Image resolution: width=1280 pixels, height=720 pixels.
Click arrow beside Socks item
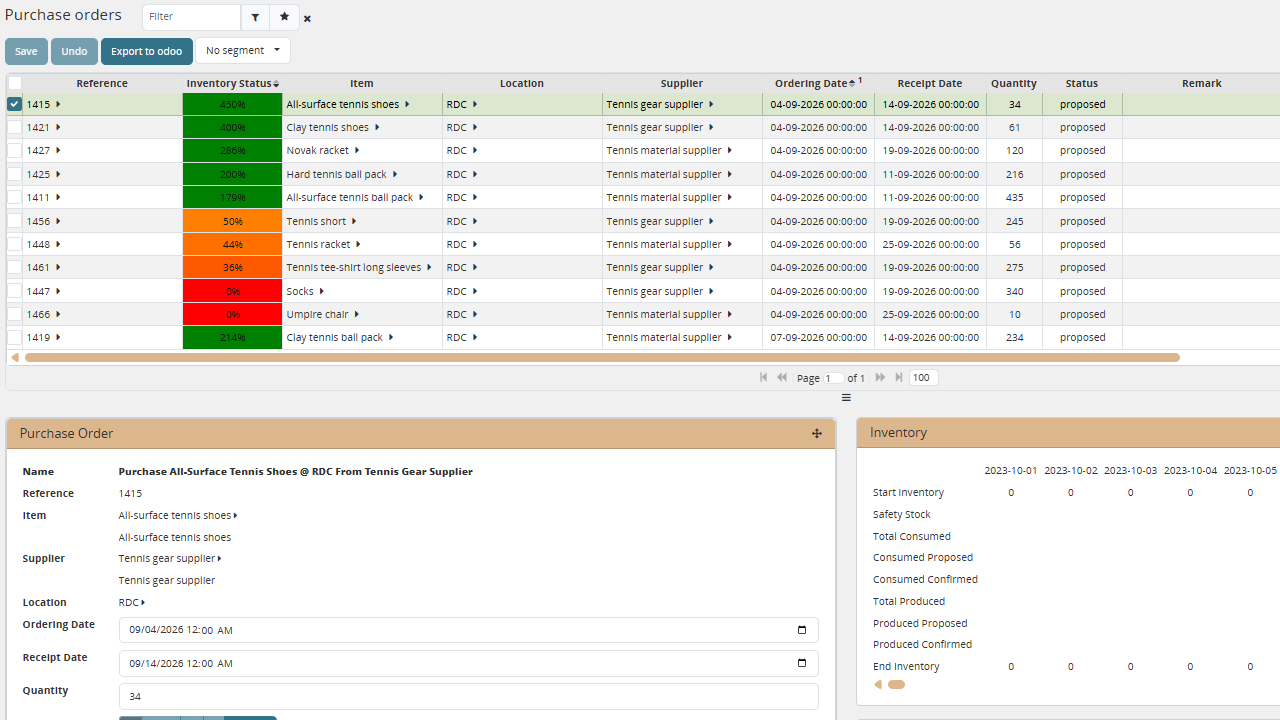(321, 291)
